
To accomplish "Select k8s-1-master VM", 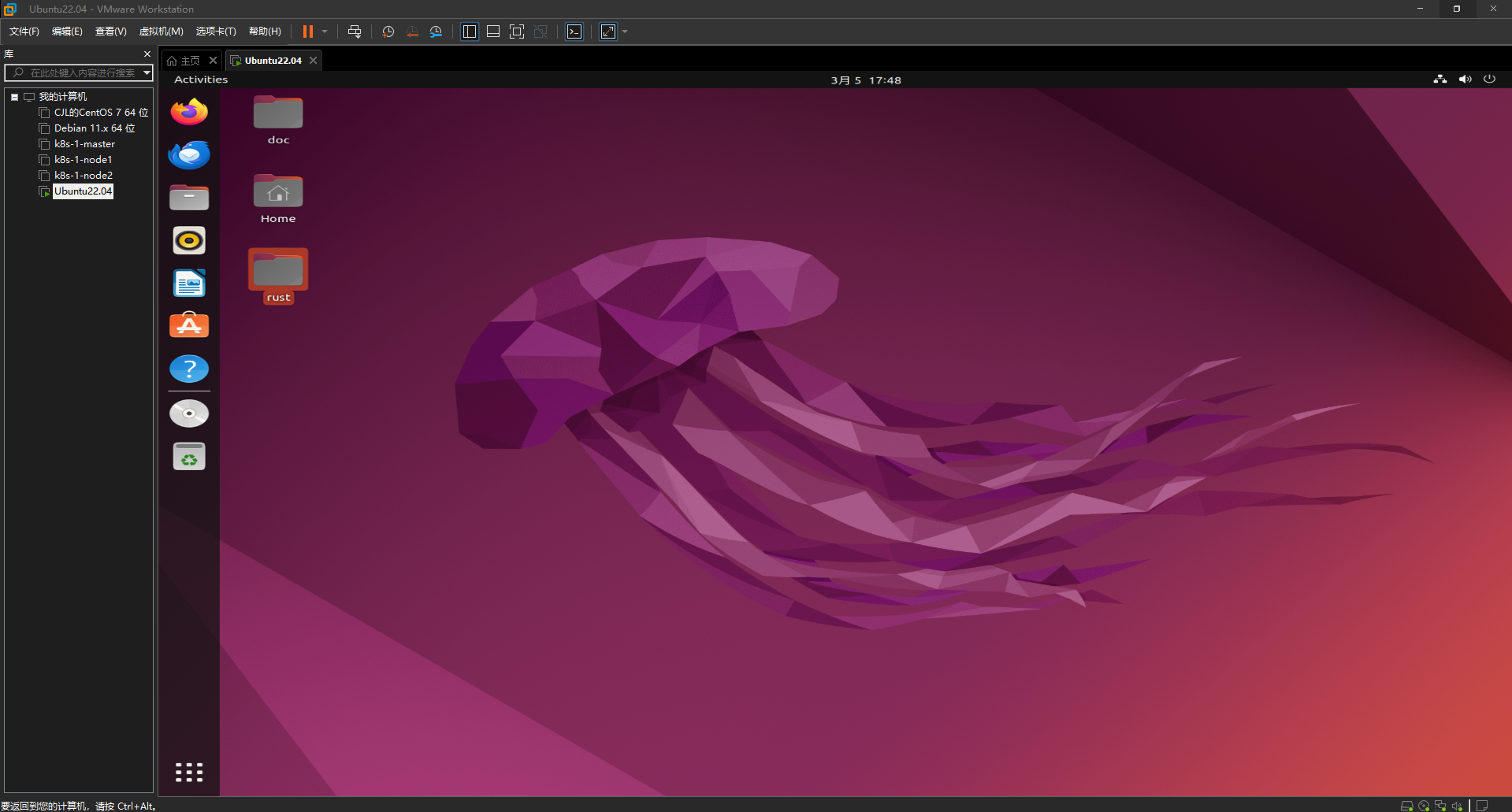I will (84, 144).
